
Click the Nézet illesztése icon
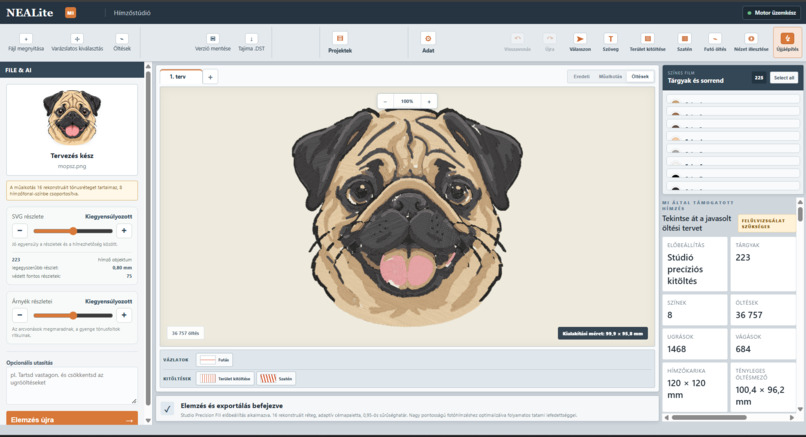(751, 39)
